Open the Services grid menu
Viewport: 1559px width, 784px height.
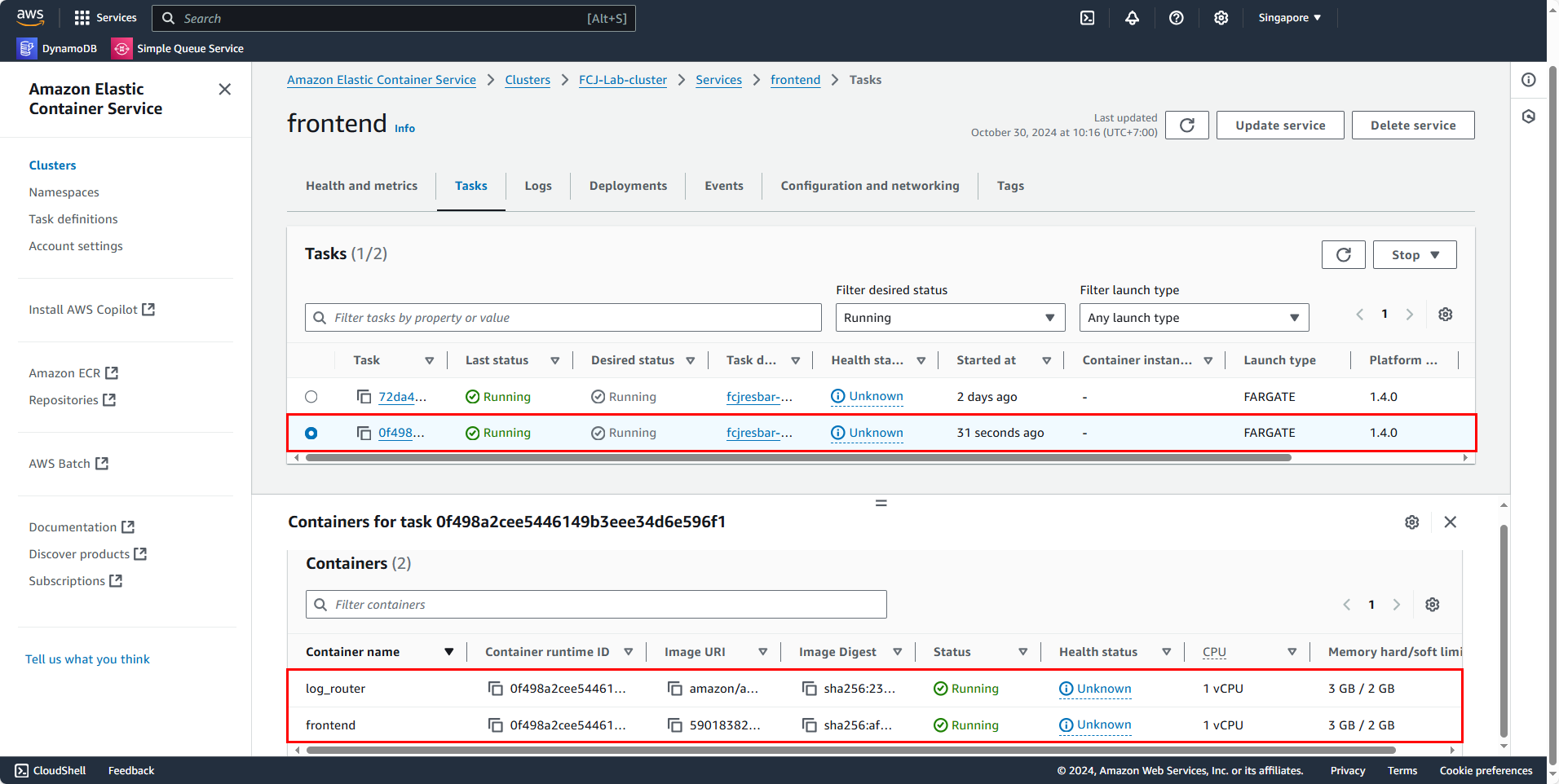(x=105, y=18)
